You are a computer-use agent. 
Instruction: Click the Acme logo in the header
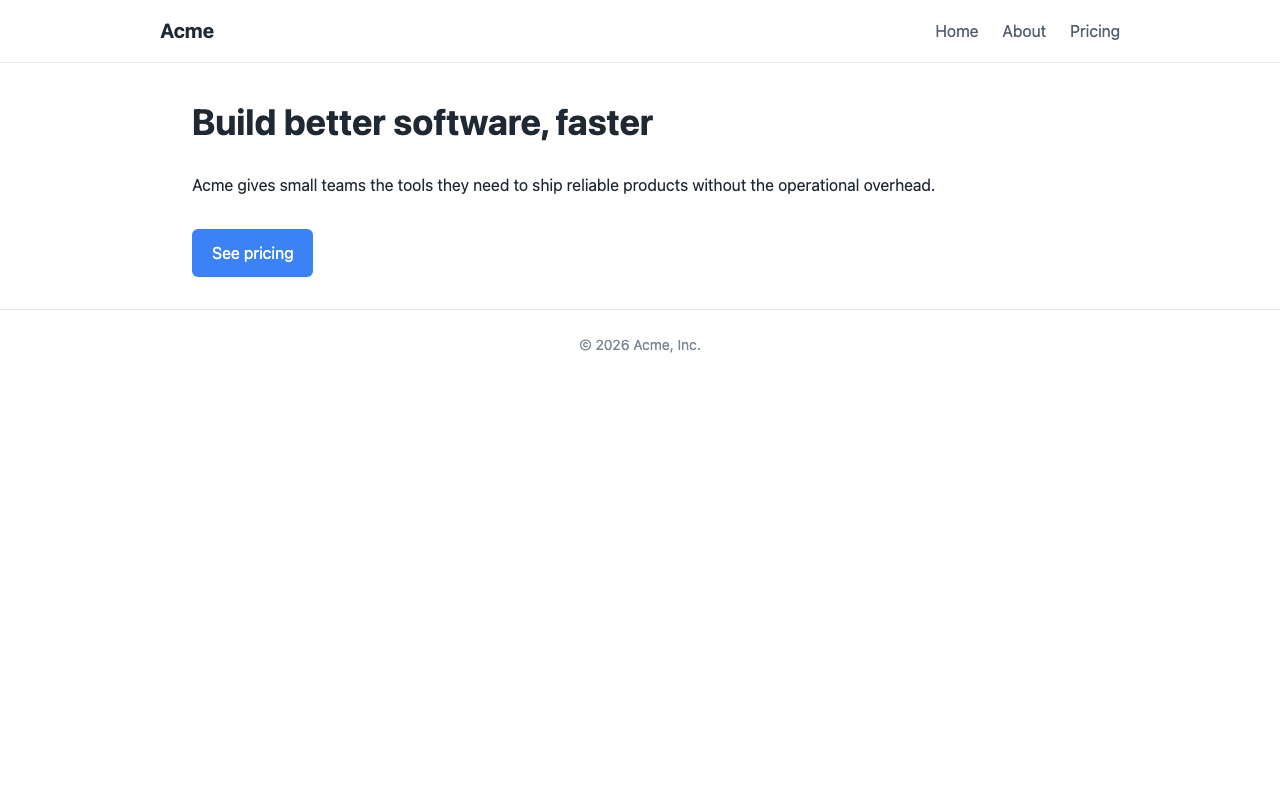(x=187, y=31)
